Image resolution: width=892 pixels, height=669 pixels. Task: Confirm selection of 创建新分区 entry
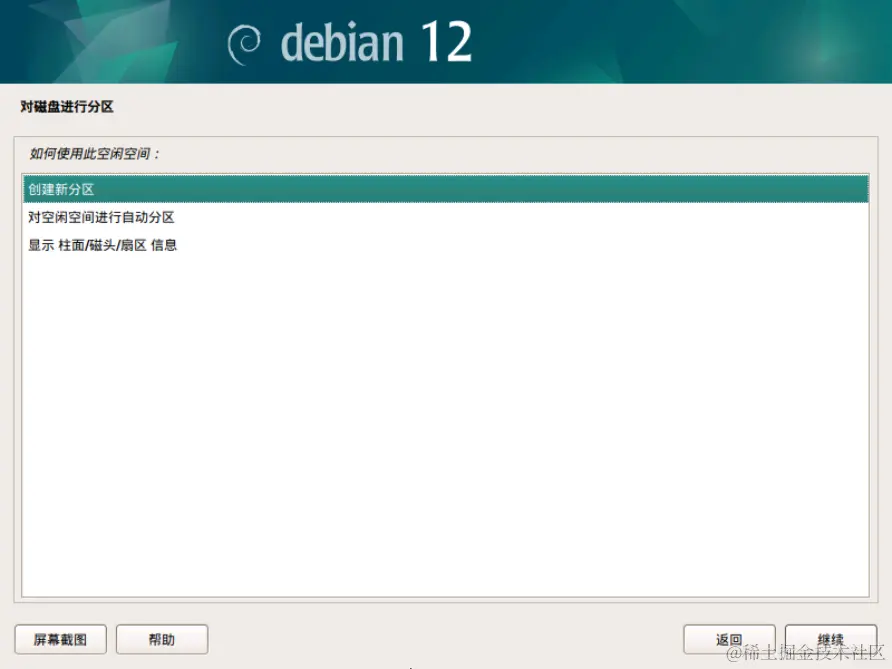60,189
